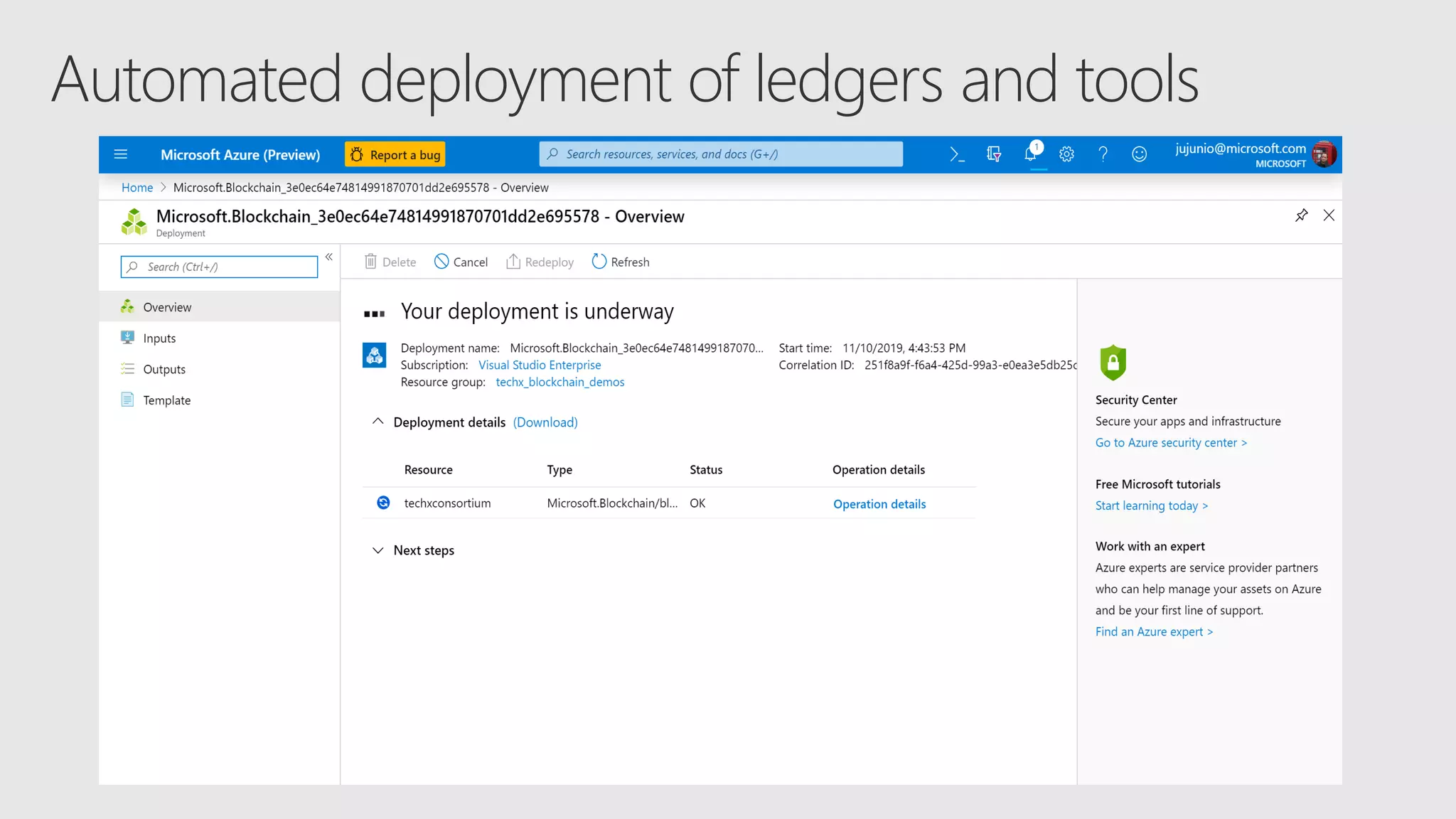Go to the Home breadcrumb

tap(137, 188)
